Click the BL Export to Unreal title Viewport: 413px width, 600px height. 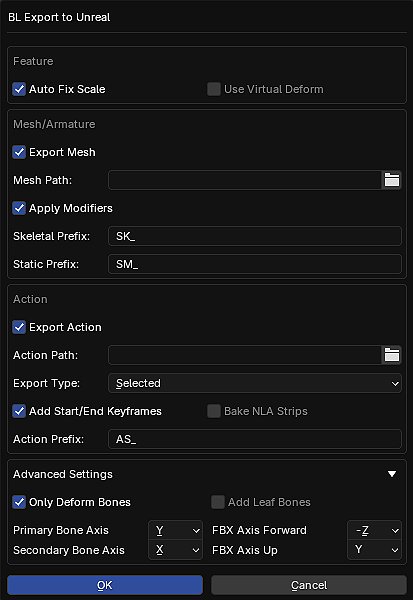pyautogui.click(x=59, y=17)
